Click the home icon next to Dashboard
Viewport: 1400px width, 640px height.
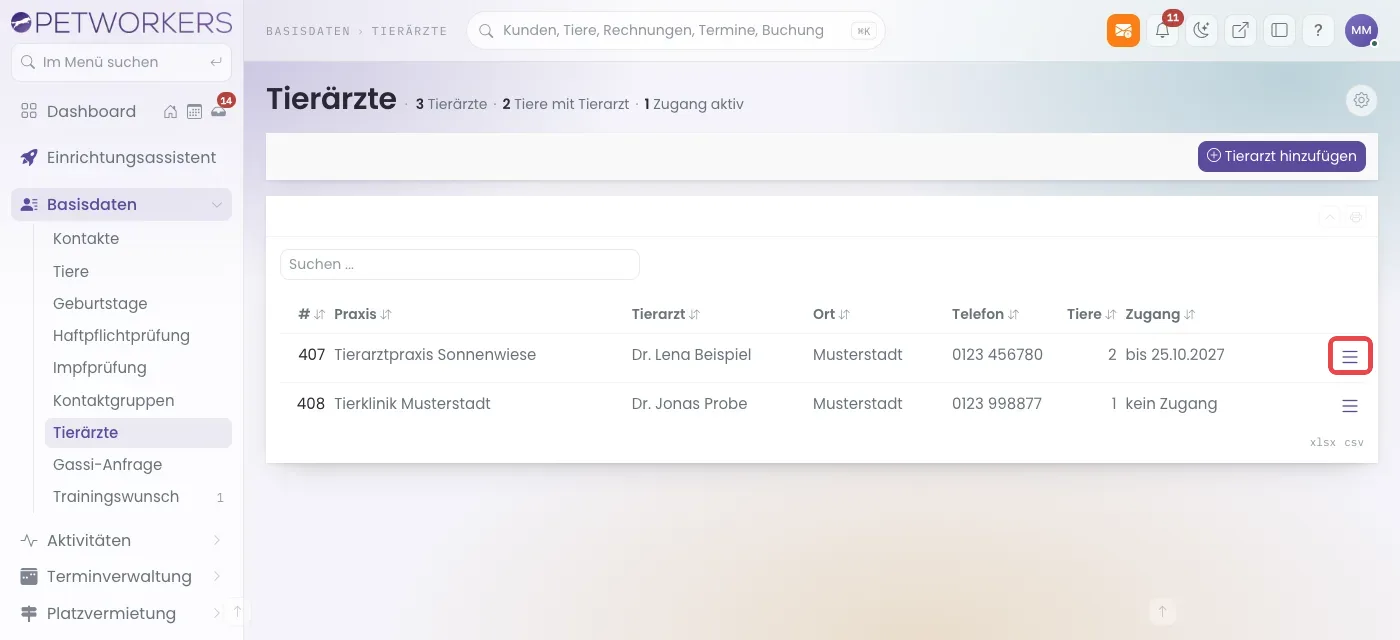(171, 112)
